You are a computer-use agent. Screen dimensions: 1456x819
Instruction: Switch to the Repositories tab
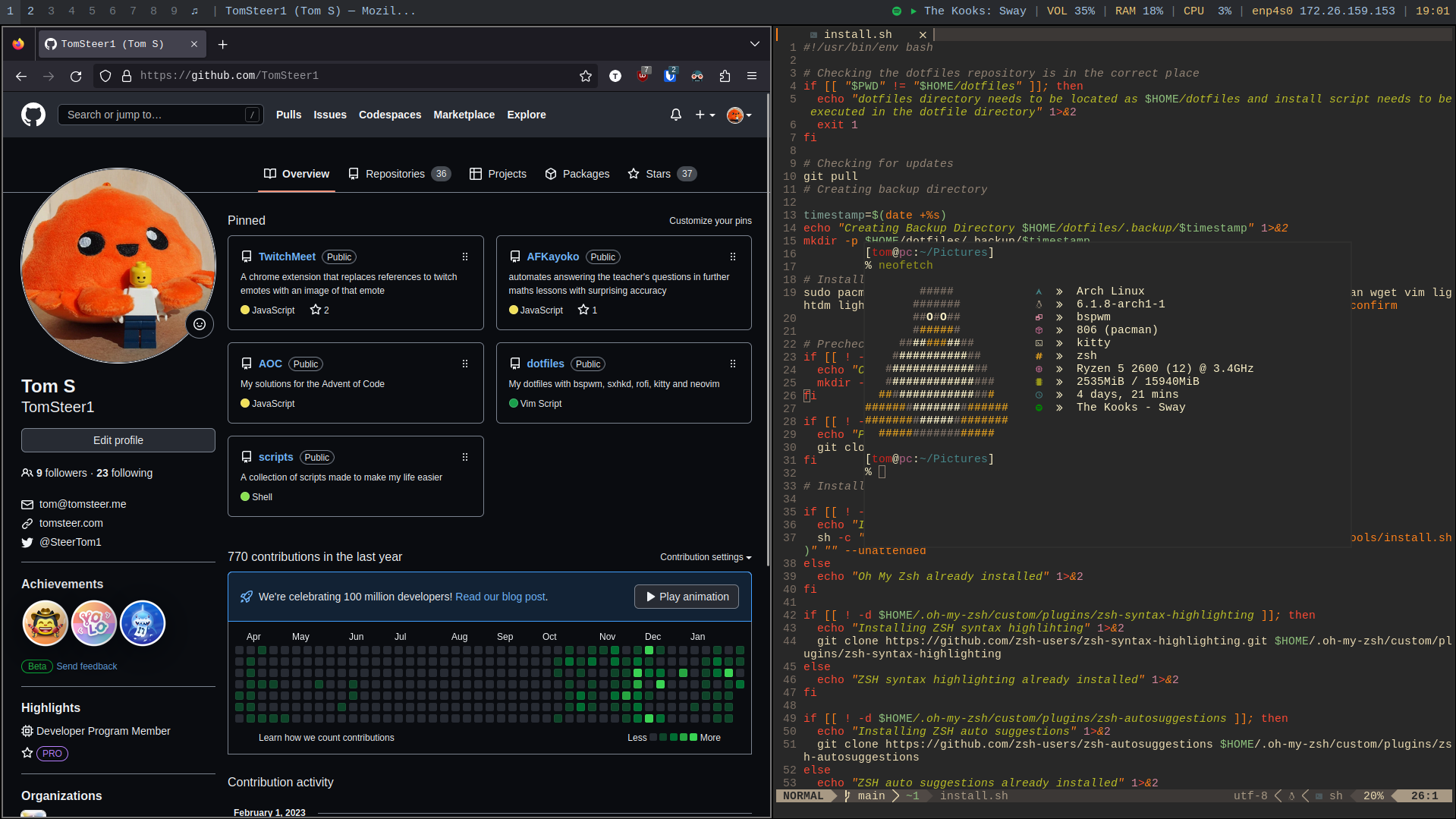[400, 174]
